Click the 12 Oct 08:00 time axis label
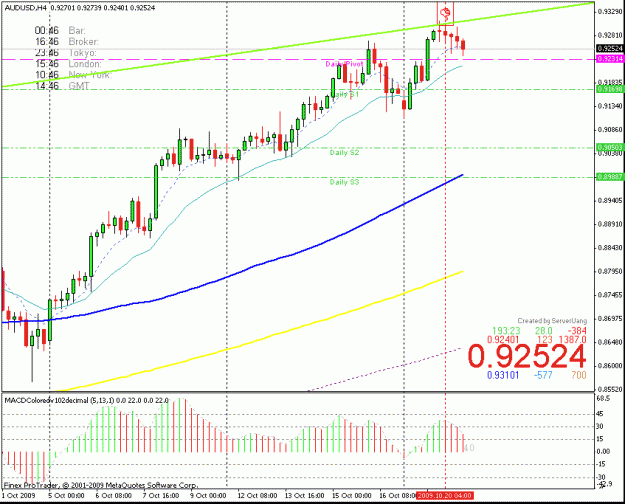Viewport: 625px width, 504px height. point(257,495)
